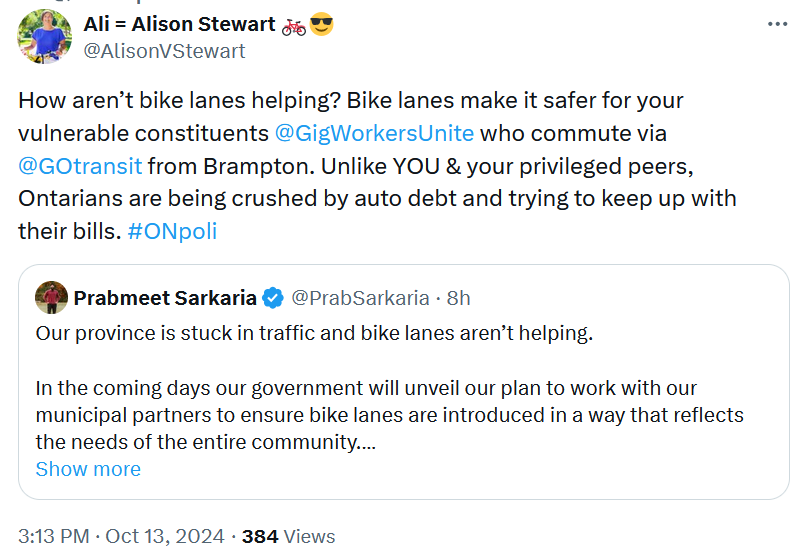Open the Prabmeet Sarkaria name in quoted tweet

pos(164,297)
